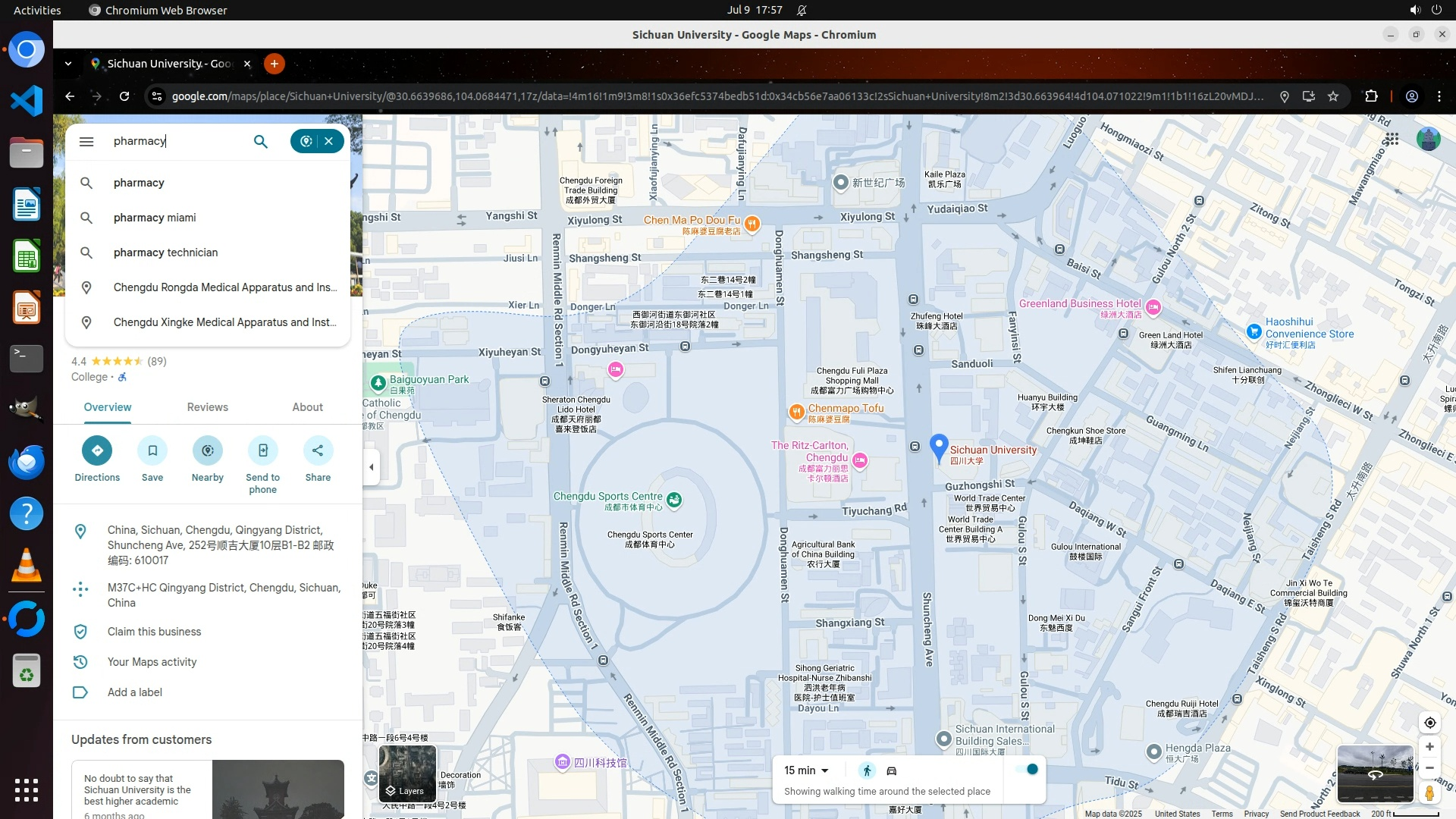Open the browser tab list dropdown

tap(68, 64)
